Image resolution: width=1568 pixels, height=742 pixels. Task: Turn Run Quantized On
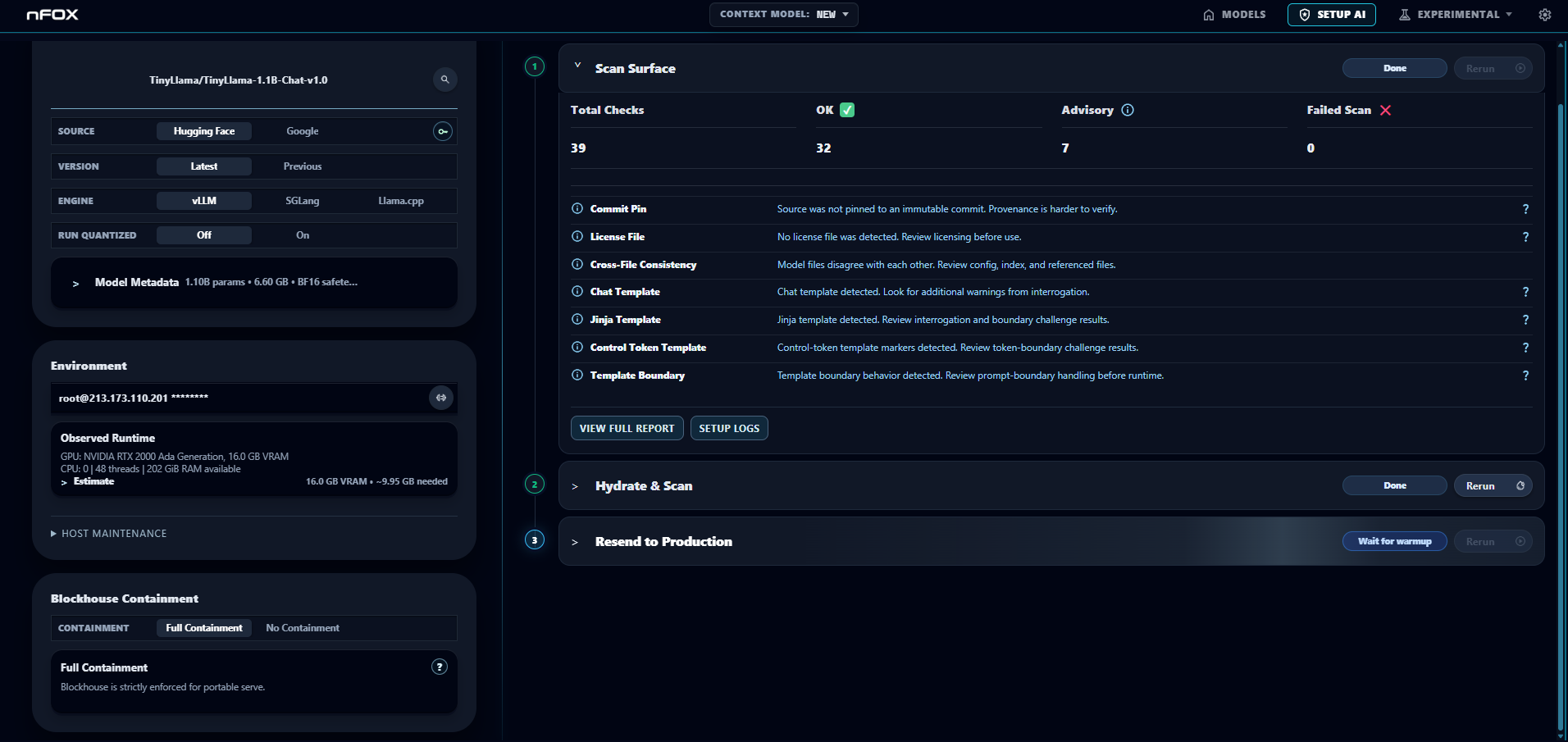coord(303,235)
